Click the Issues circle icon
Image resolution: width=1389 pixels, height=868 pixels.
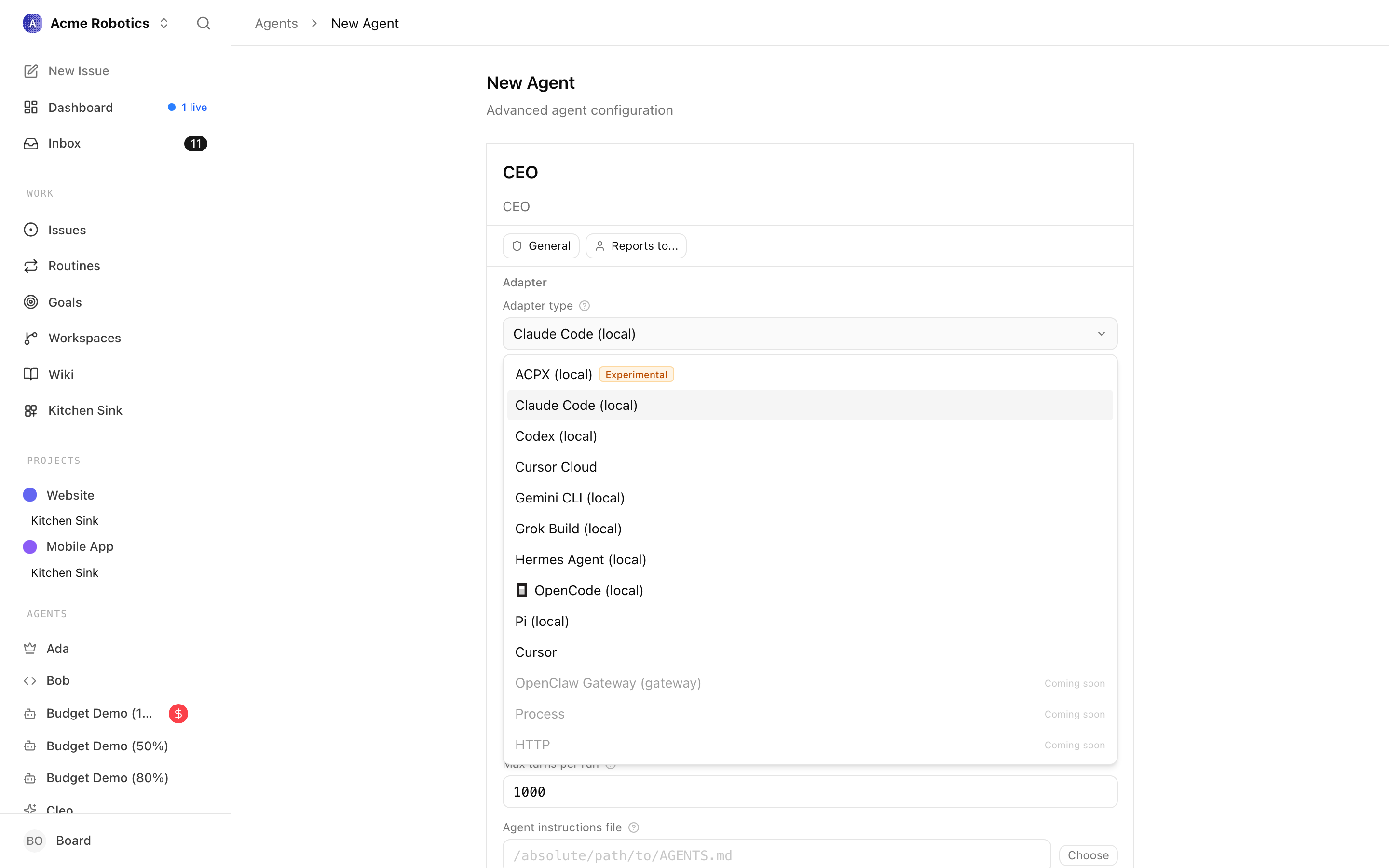[31, 230]
